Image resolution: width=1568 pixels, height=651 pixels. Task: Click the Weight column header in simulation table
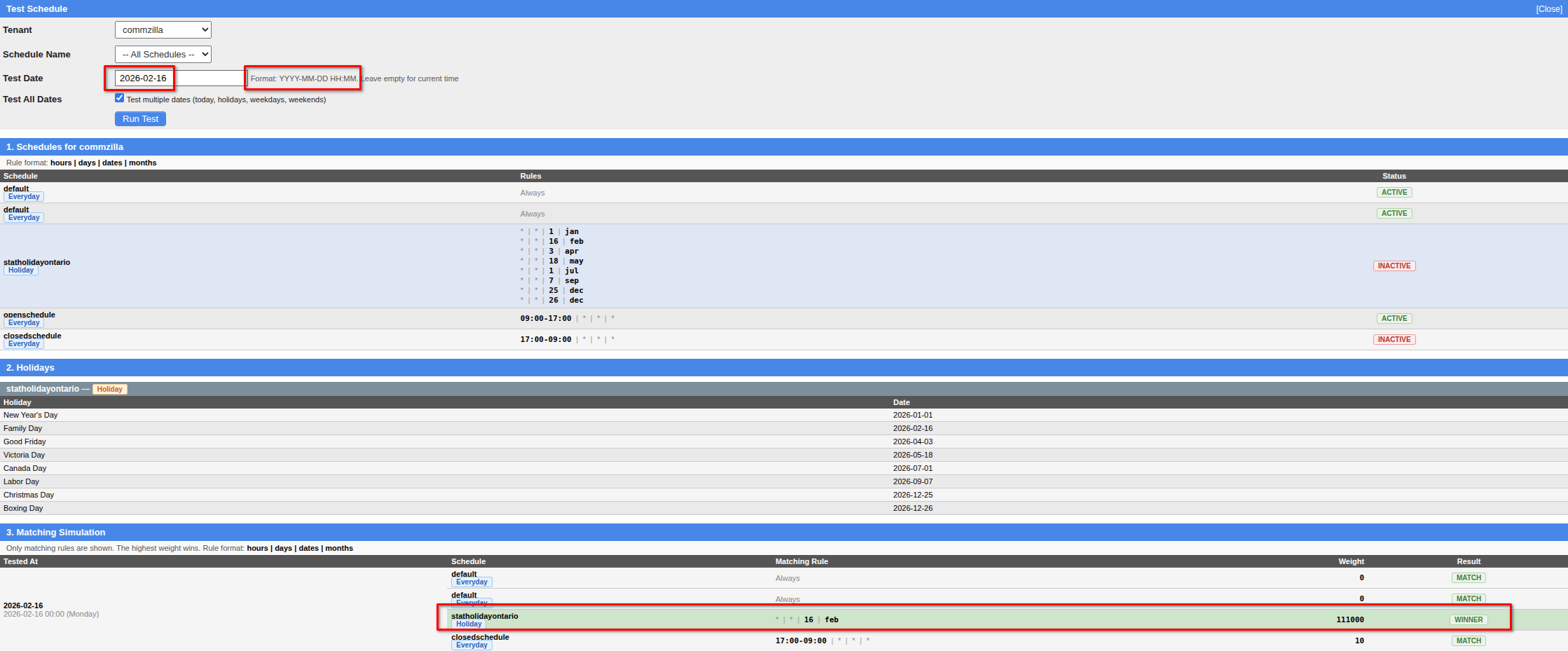1350,562
